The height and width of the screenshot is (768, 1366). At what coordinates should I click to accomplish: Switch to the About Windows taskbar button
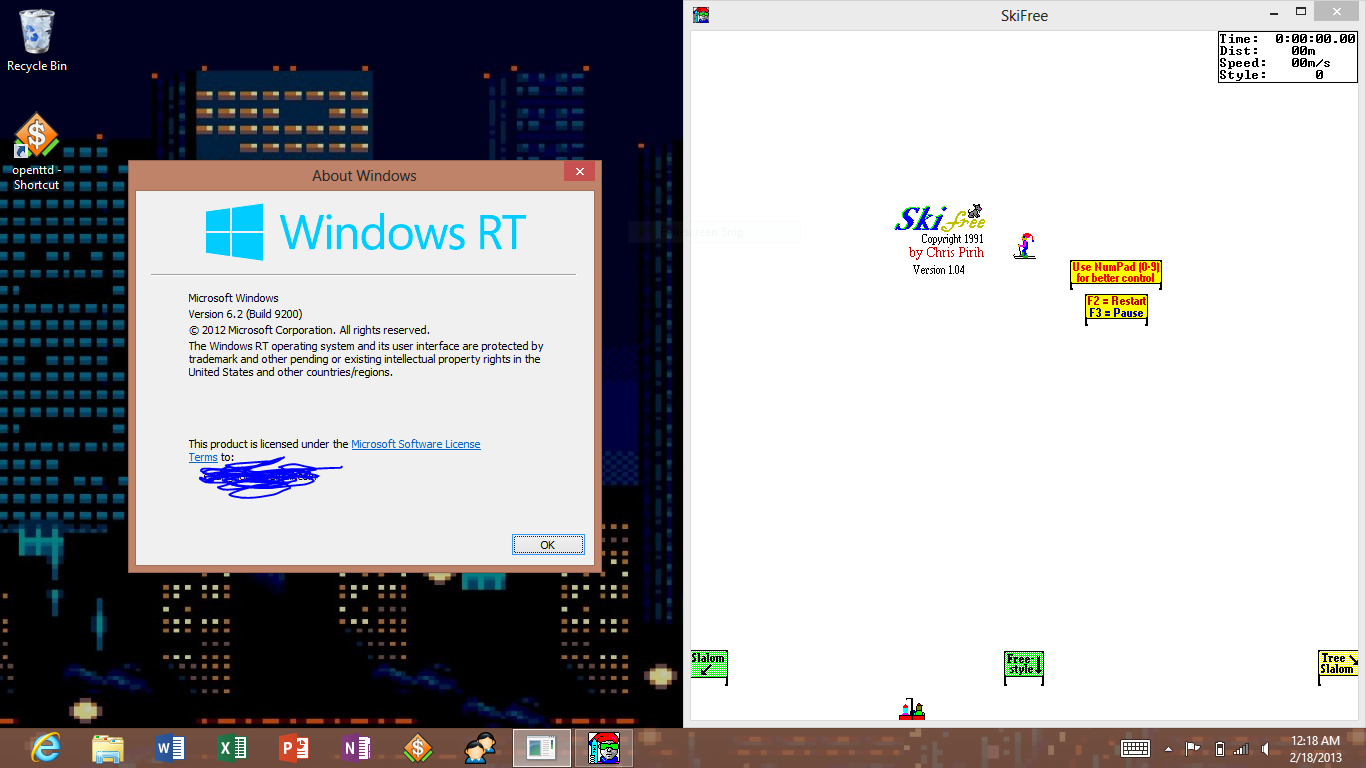[542, 748]
